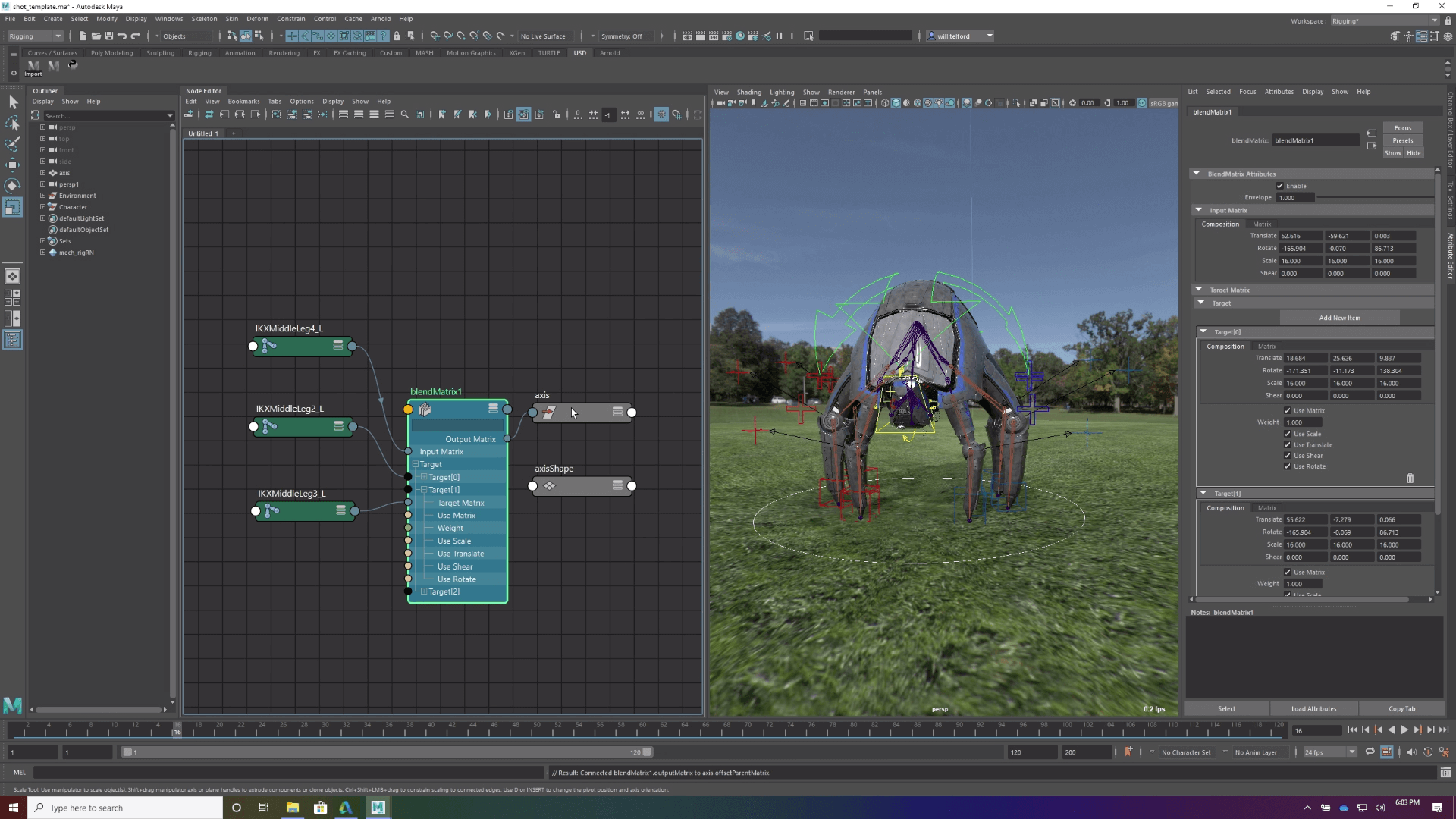Click the Script Editor icon at command line end
The width and height of the screenshot is (1456, 819).
(x=1445, y=773)
